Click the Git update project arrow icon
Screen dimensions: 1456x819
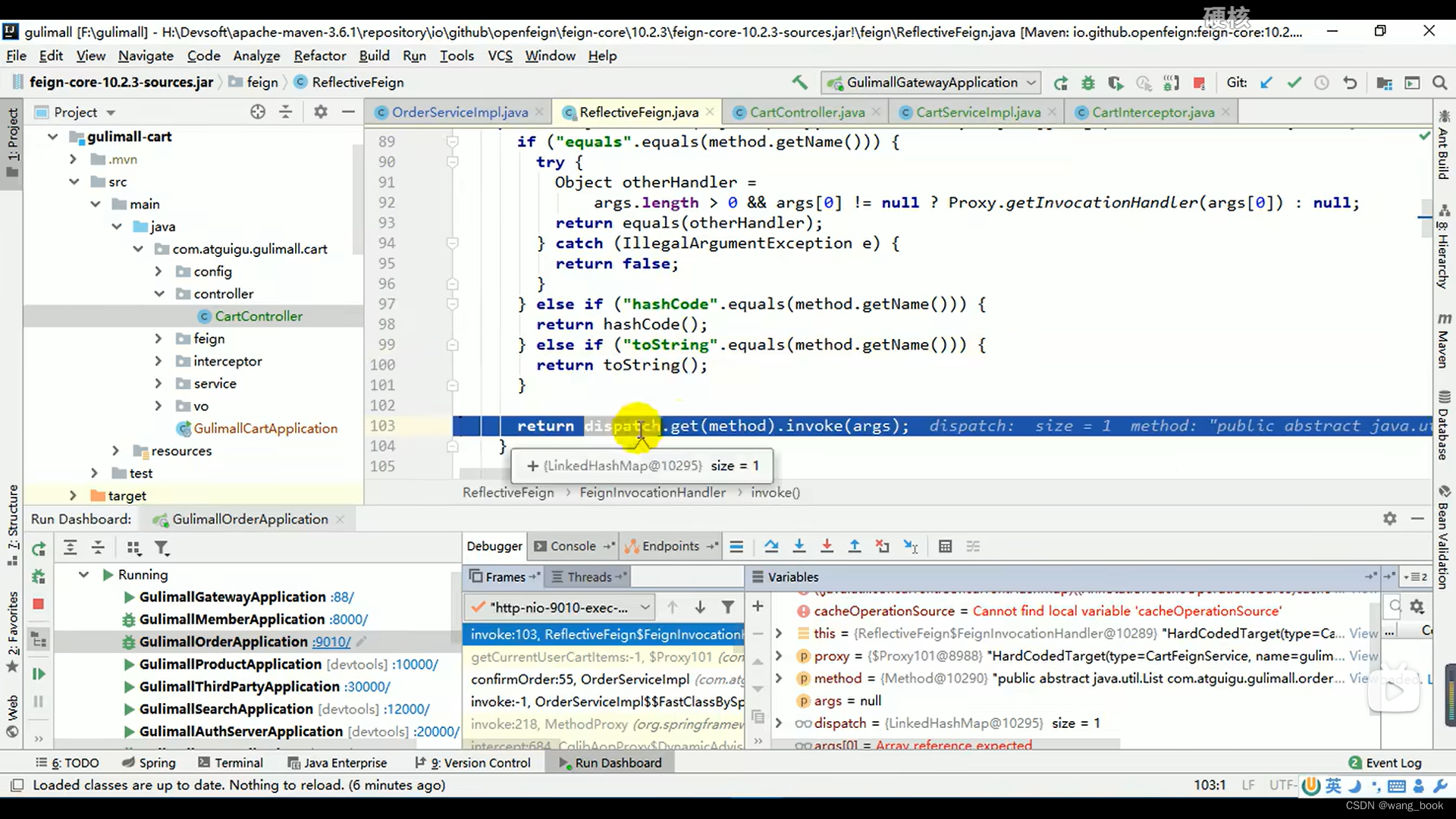(1266, 83)
